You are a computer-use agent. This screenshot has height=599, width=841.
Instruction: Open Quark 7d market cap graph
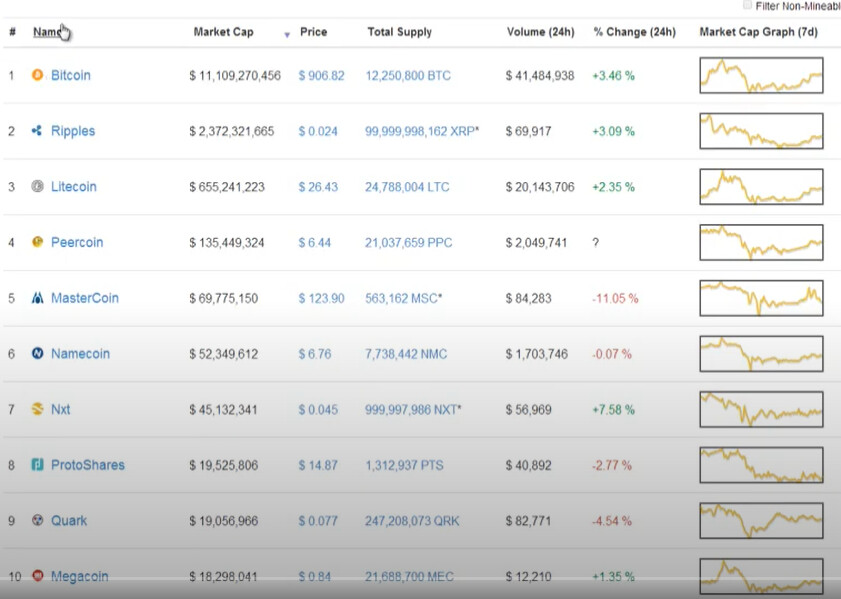[x=761, y=521]
